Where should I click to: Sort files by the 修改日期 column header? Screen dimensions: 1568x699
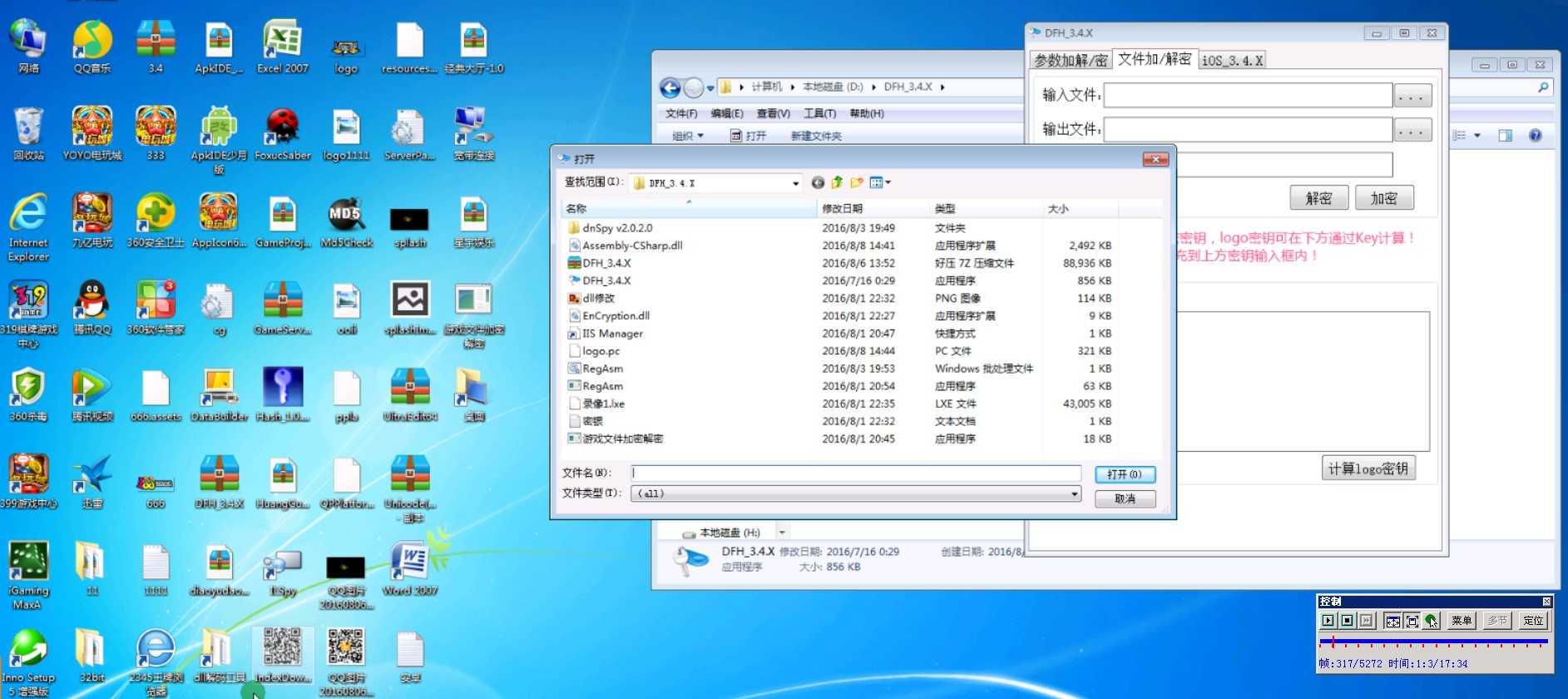click(873, 209)
